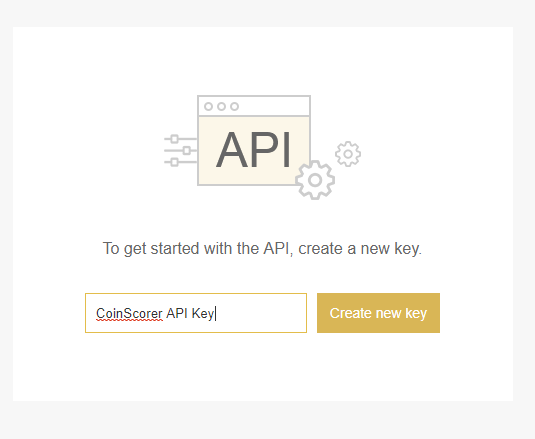Click the gray page background outside the card

(268, 420)
